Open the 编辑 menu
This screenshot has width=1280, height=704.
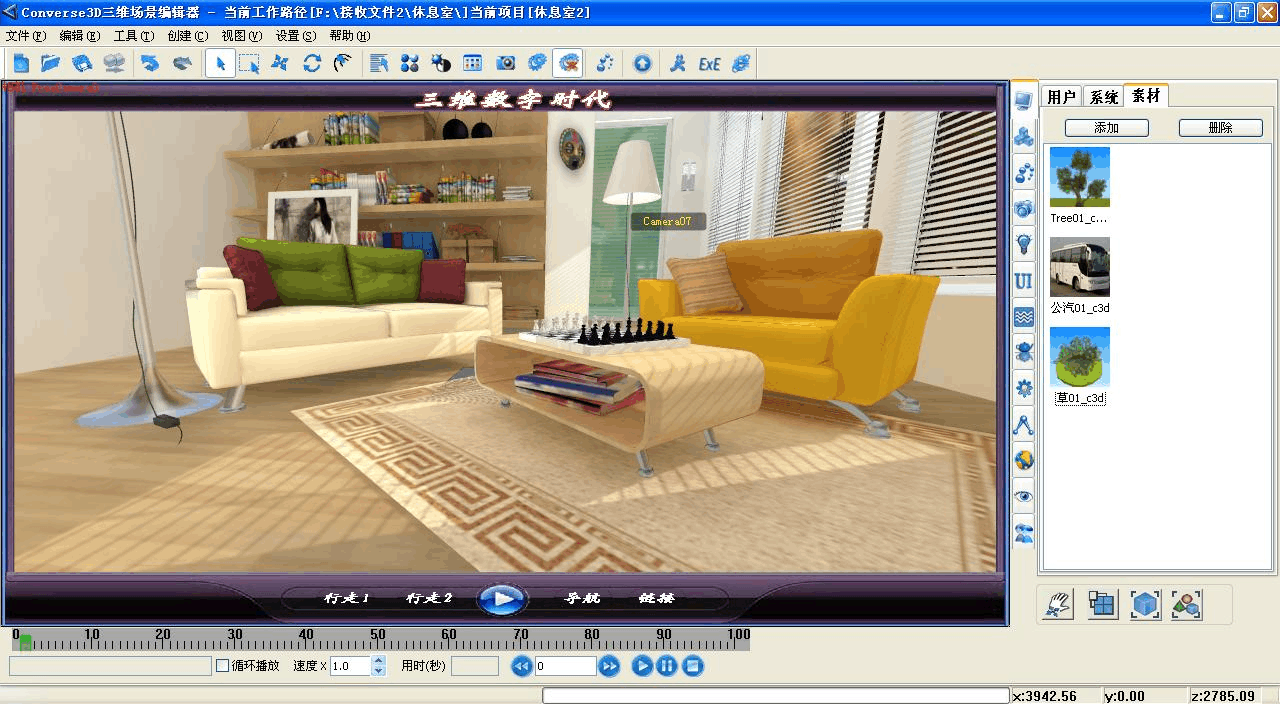pyautogui.click(x=80, y=35)
